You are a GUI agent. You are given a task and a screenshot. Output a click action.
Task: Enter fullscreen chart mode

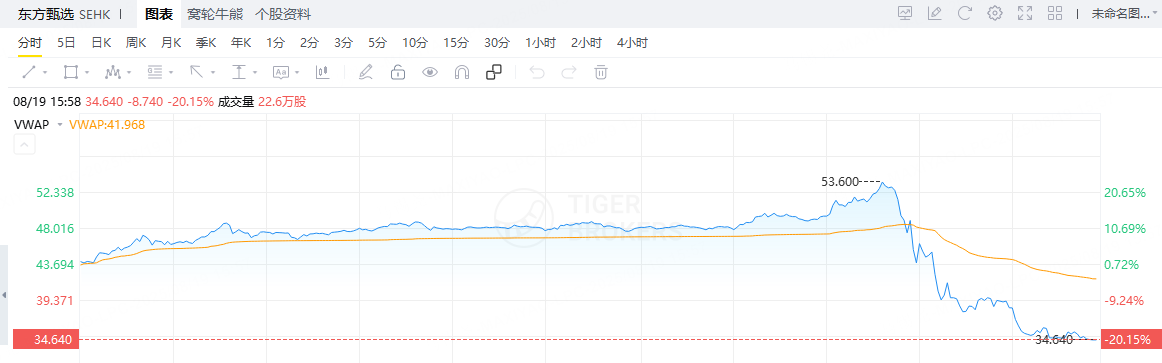[1025, 13]
